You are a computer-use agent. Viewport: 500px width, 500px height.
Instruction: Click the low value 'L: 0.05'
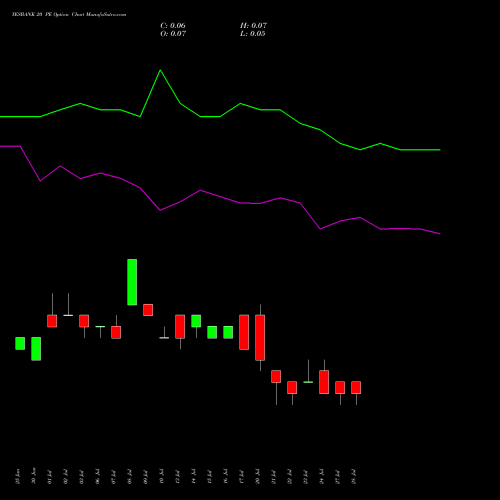point(253,34)
